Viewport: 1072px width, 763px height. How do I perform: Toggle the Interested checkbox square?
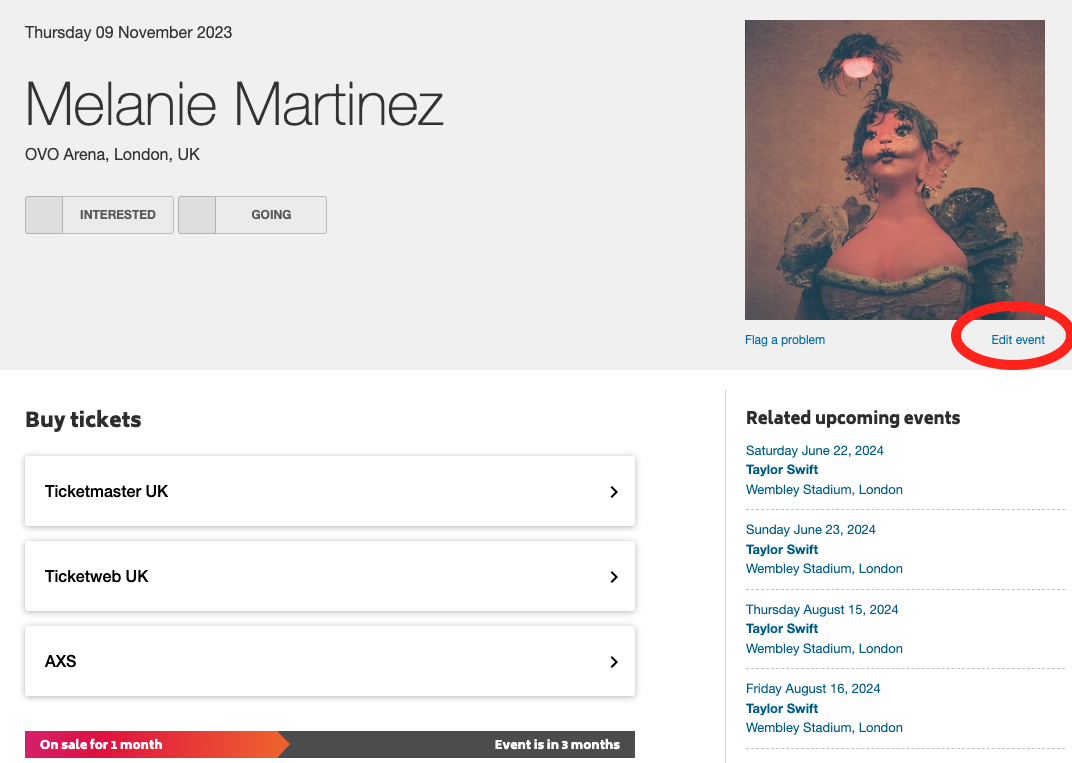(x=44, y=215)
